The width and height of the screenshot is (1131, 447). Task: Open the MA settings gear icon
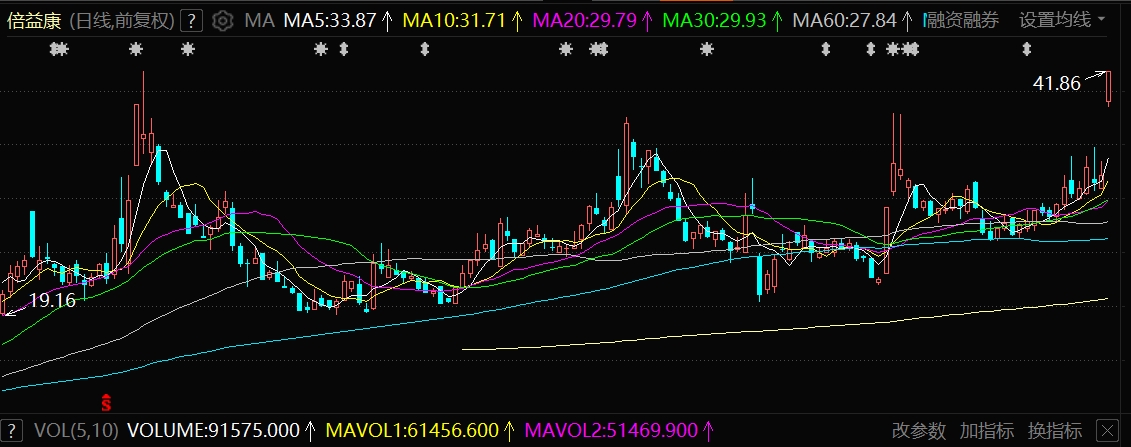(223, 20)
